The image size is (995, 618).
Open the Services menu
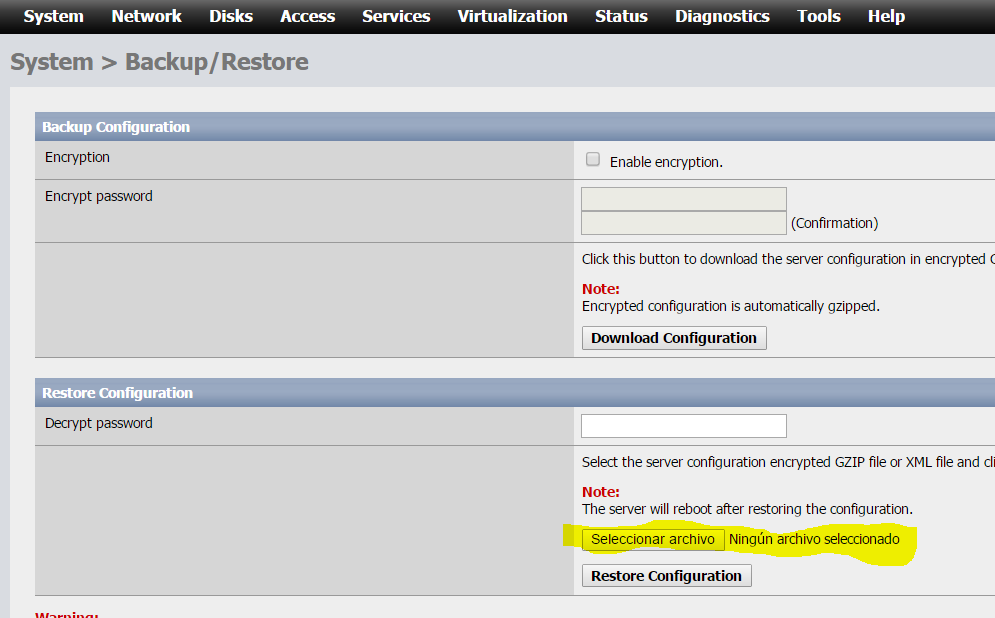coord(396,16)
